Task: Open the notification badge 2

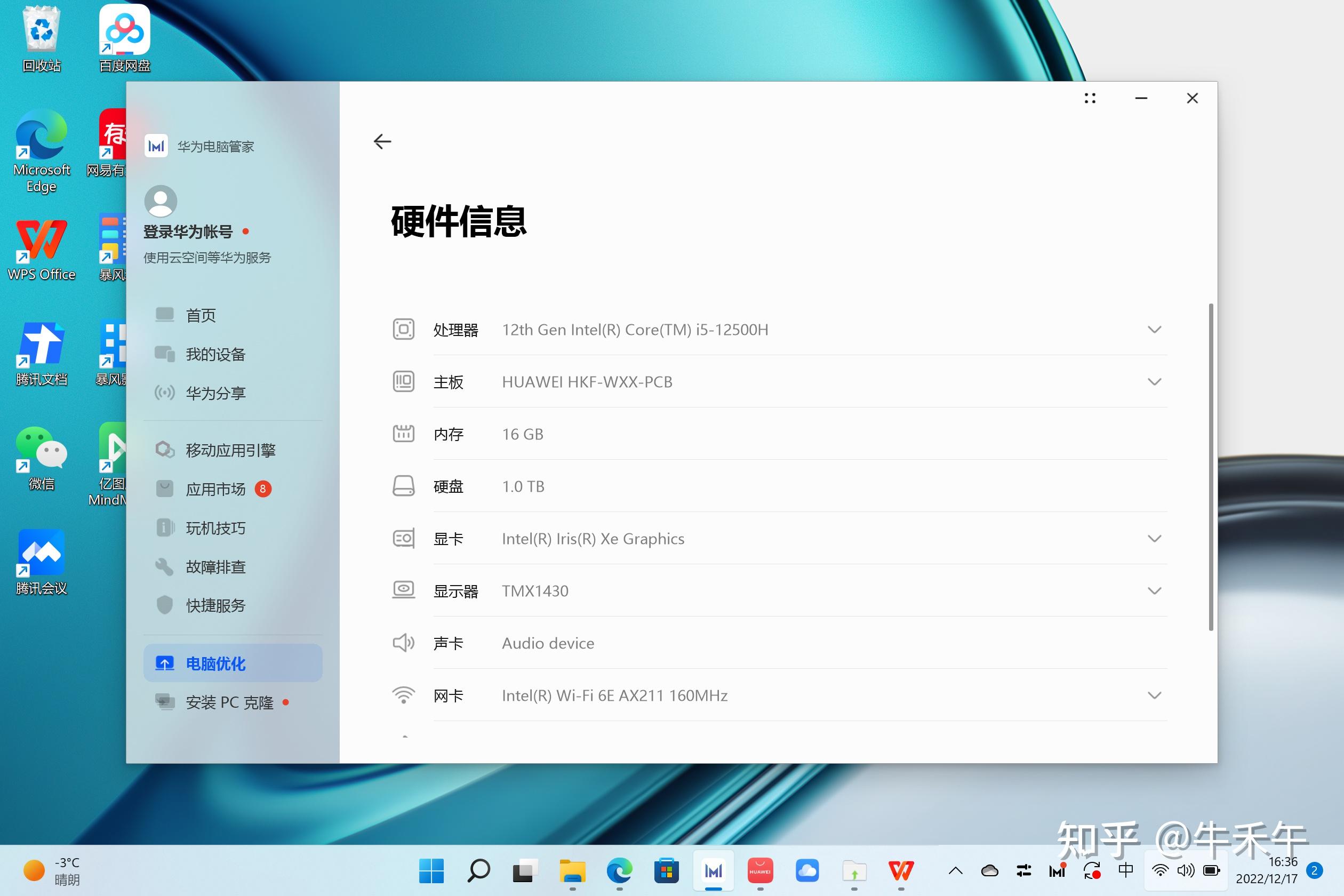Action: coord(1314,871)
